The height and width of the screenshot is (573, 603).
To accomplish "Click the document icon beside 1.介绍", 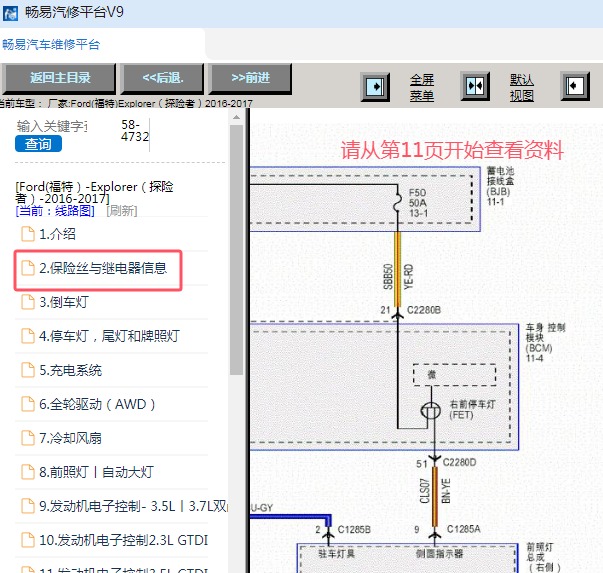I will coord(28,234).
